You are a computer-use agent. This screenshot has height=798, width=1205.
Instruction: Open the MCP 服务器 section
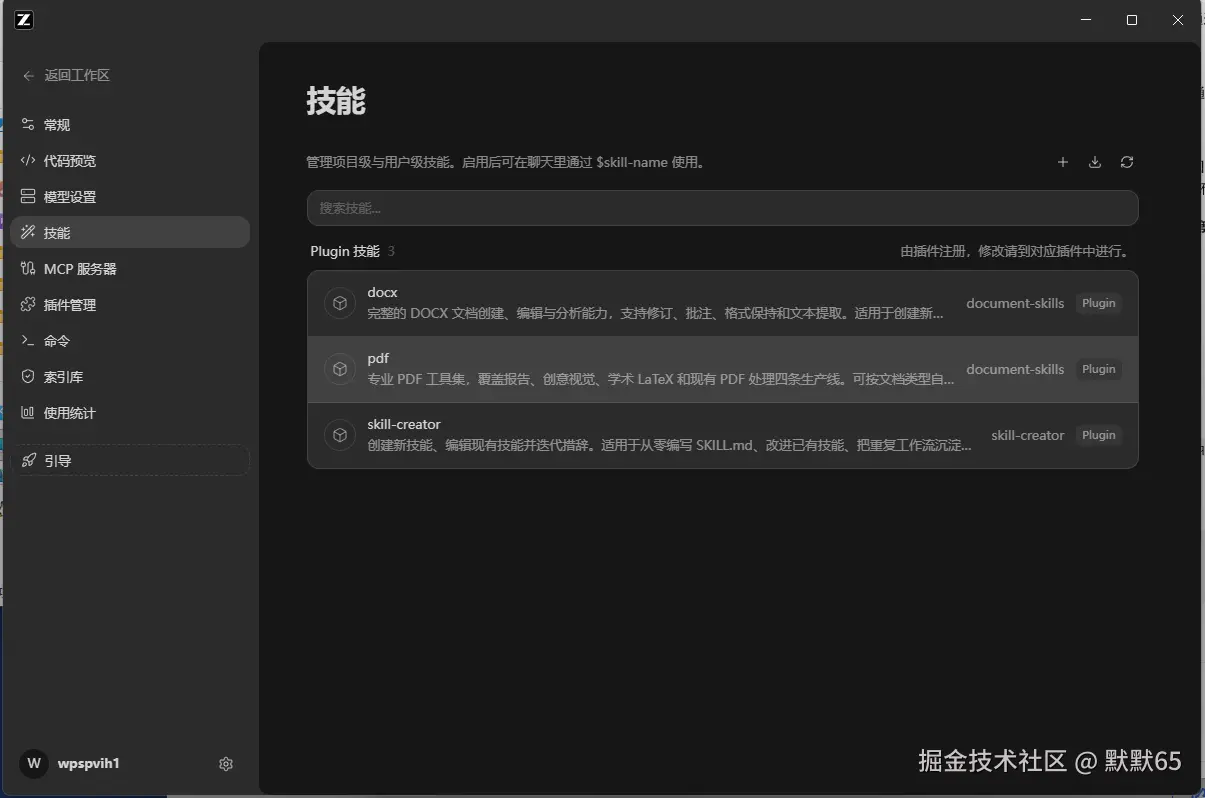pyautogui.click(x=130, y=269)
